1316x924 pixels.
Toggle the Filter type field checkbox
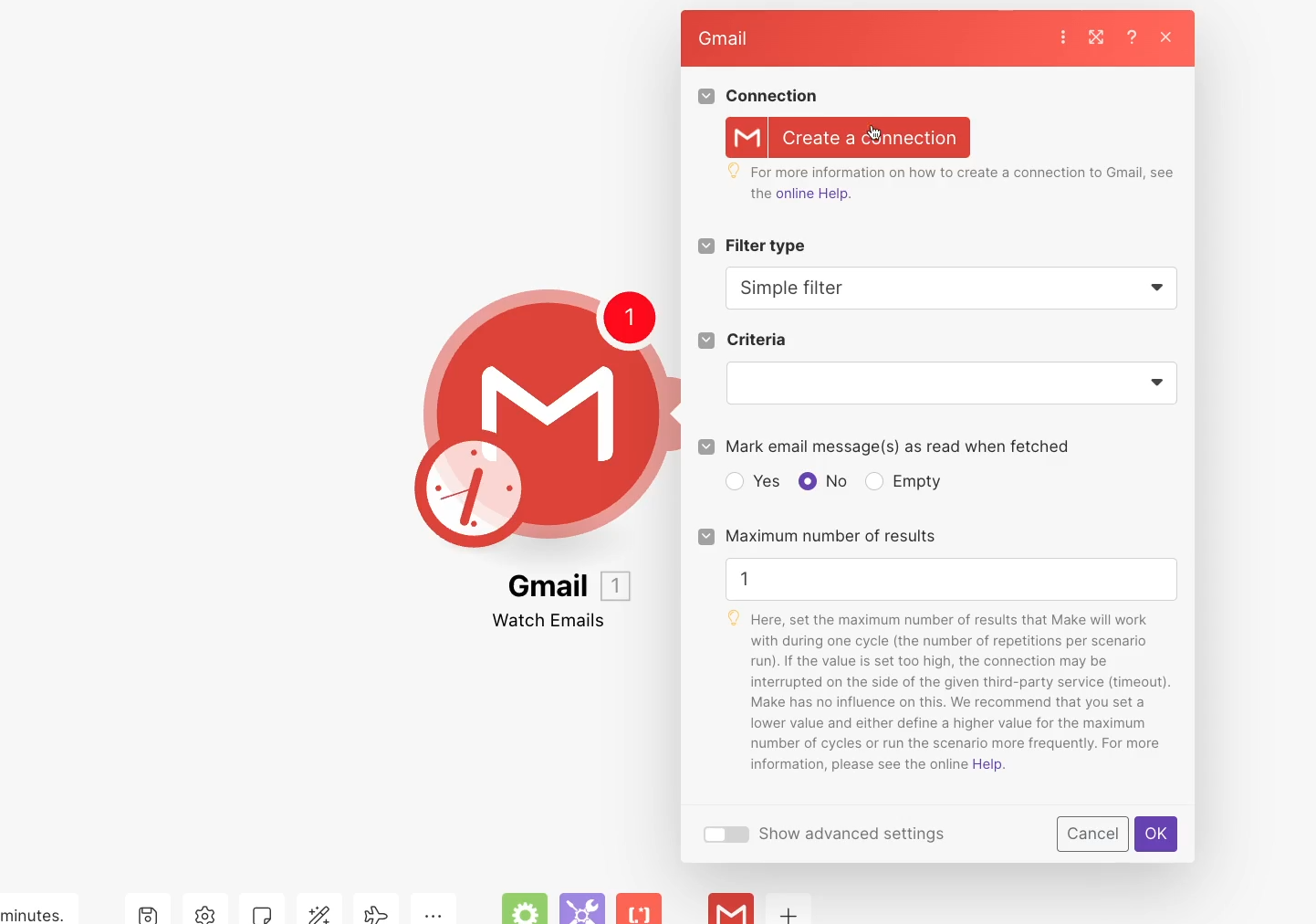(x=706, y=246)
